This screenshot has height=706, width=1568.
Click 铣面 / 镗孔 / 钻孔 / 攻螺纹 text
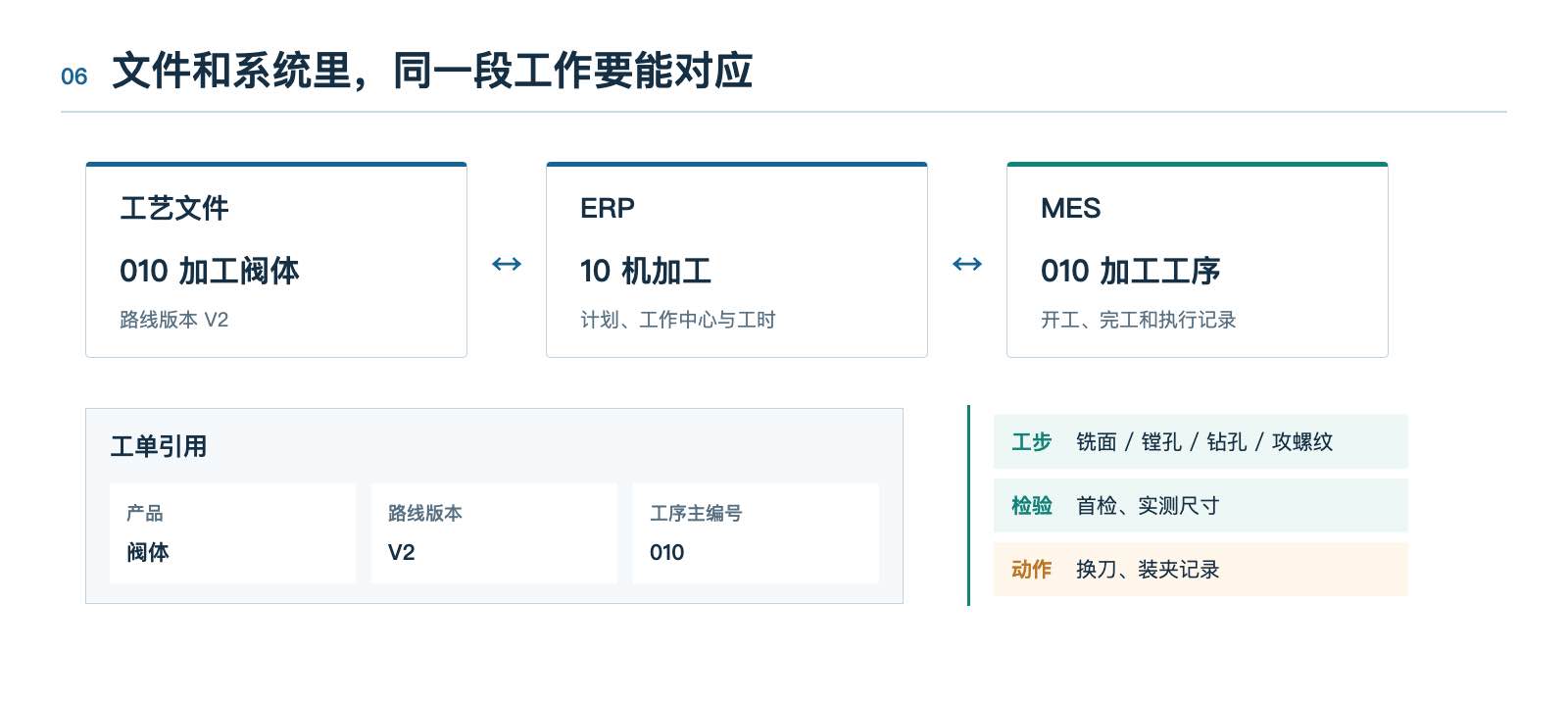(1204, 441)
